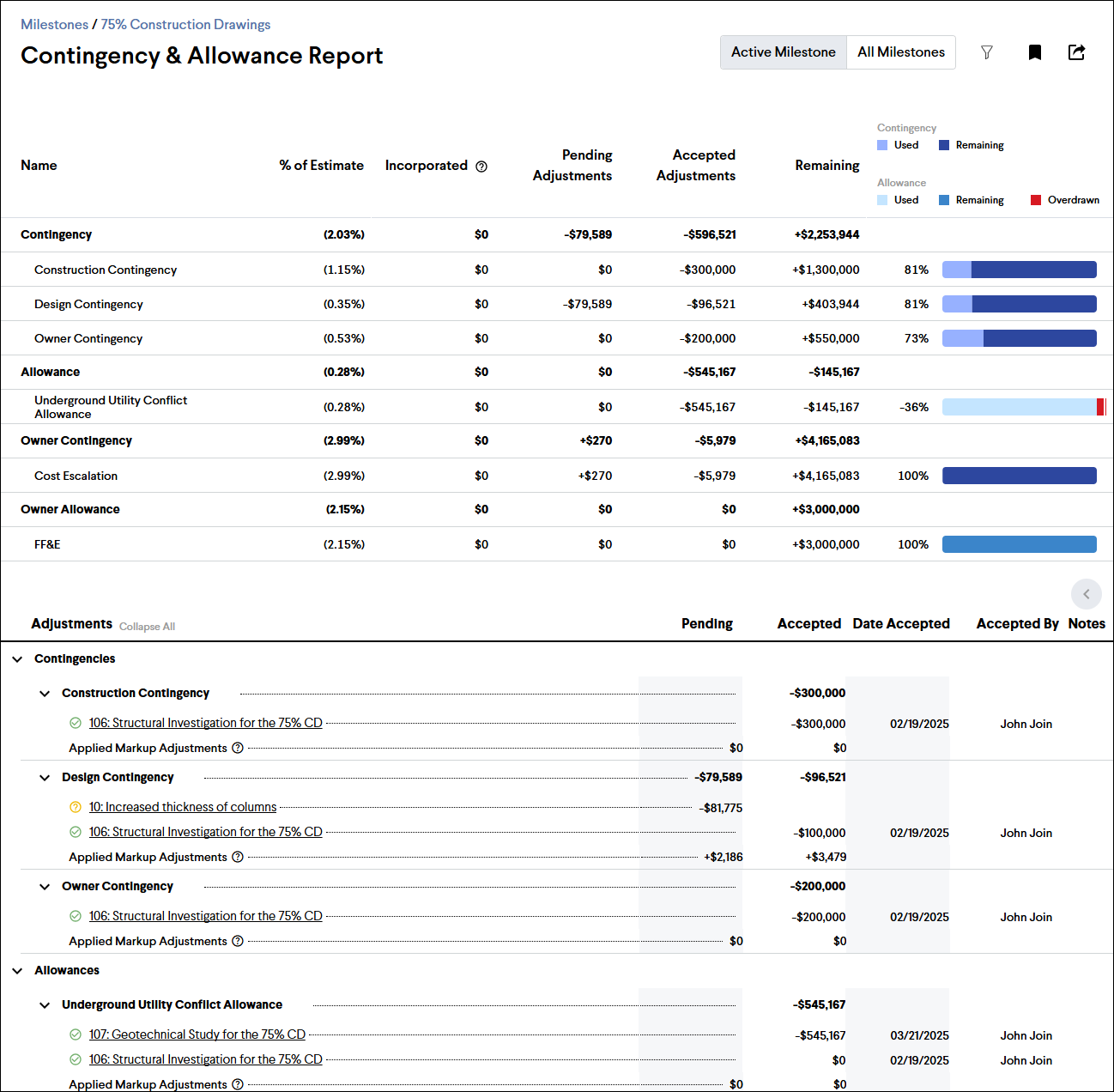Click the pending status icon beside '10: Increased thickness of columns'
The image size is (1114, 1092).
click(x=75, y=807)
